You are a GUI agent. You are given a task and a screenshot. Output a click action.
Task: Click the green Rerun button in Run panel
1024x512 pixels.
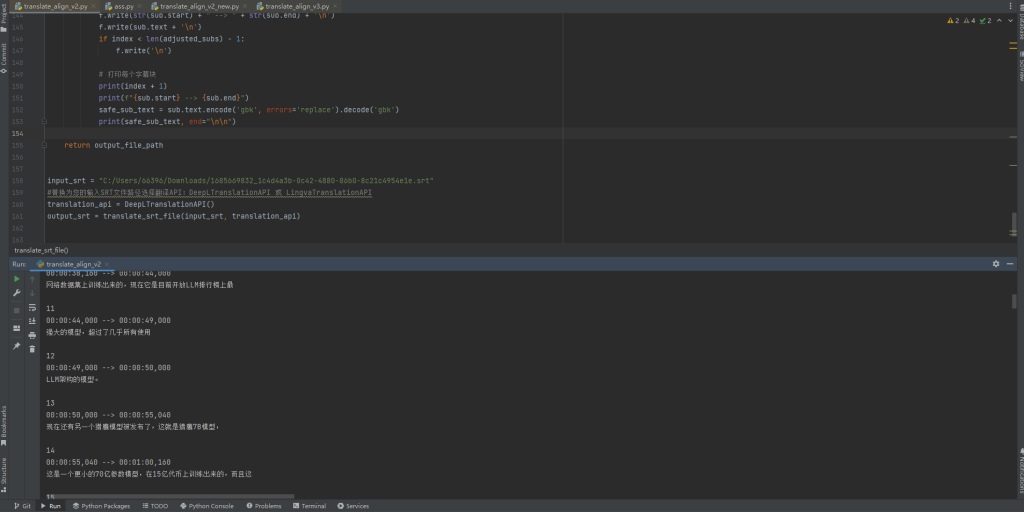pos(16,279)
